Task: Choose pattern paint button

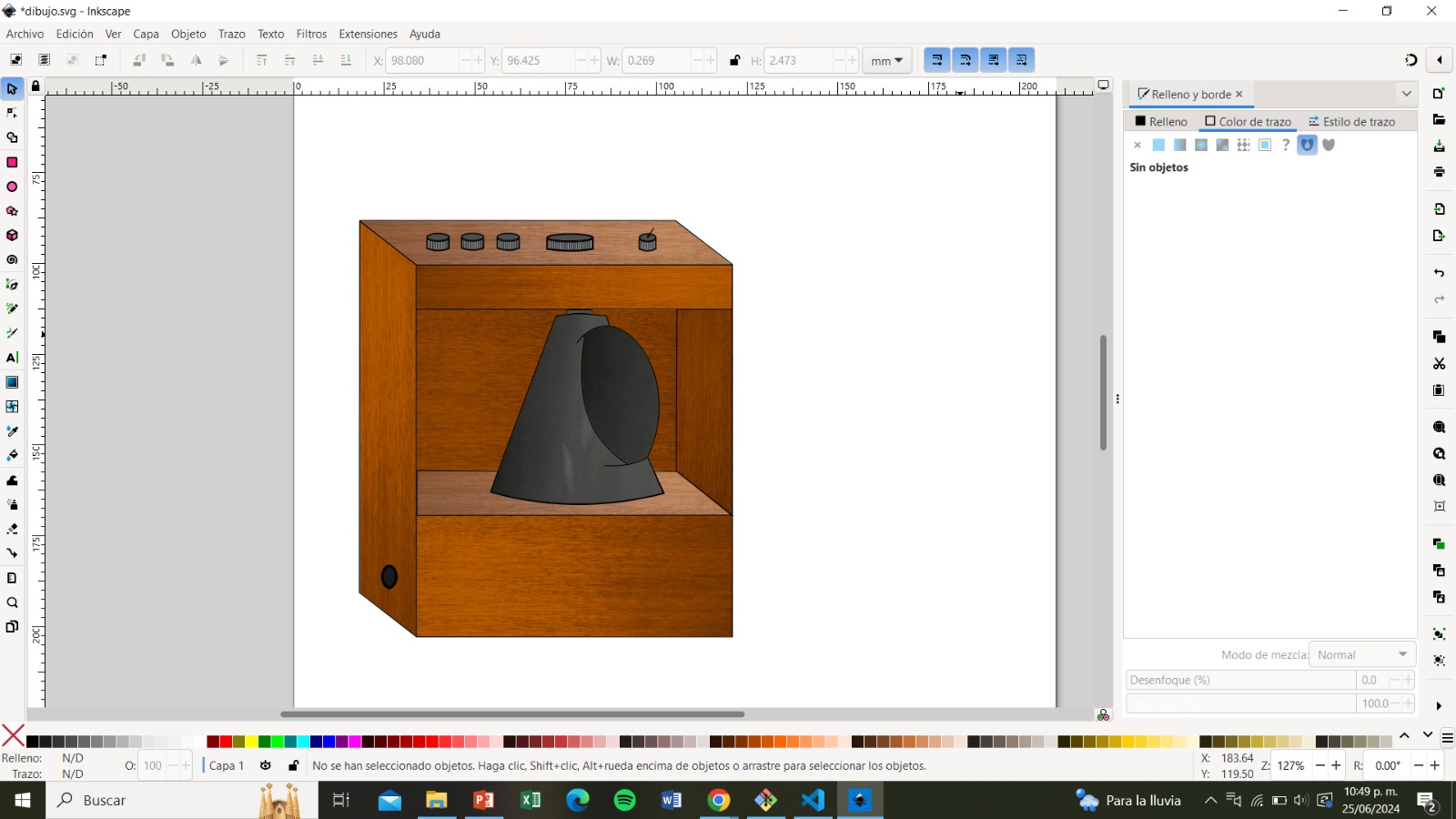Action: (1243, 145)
